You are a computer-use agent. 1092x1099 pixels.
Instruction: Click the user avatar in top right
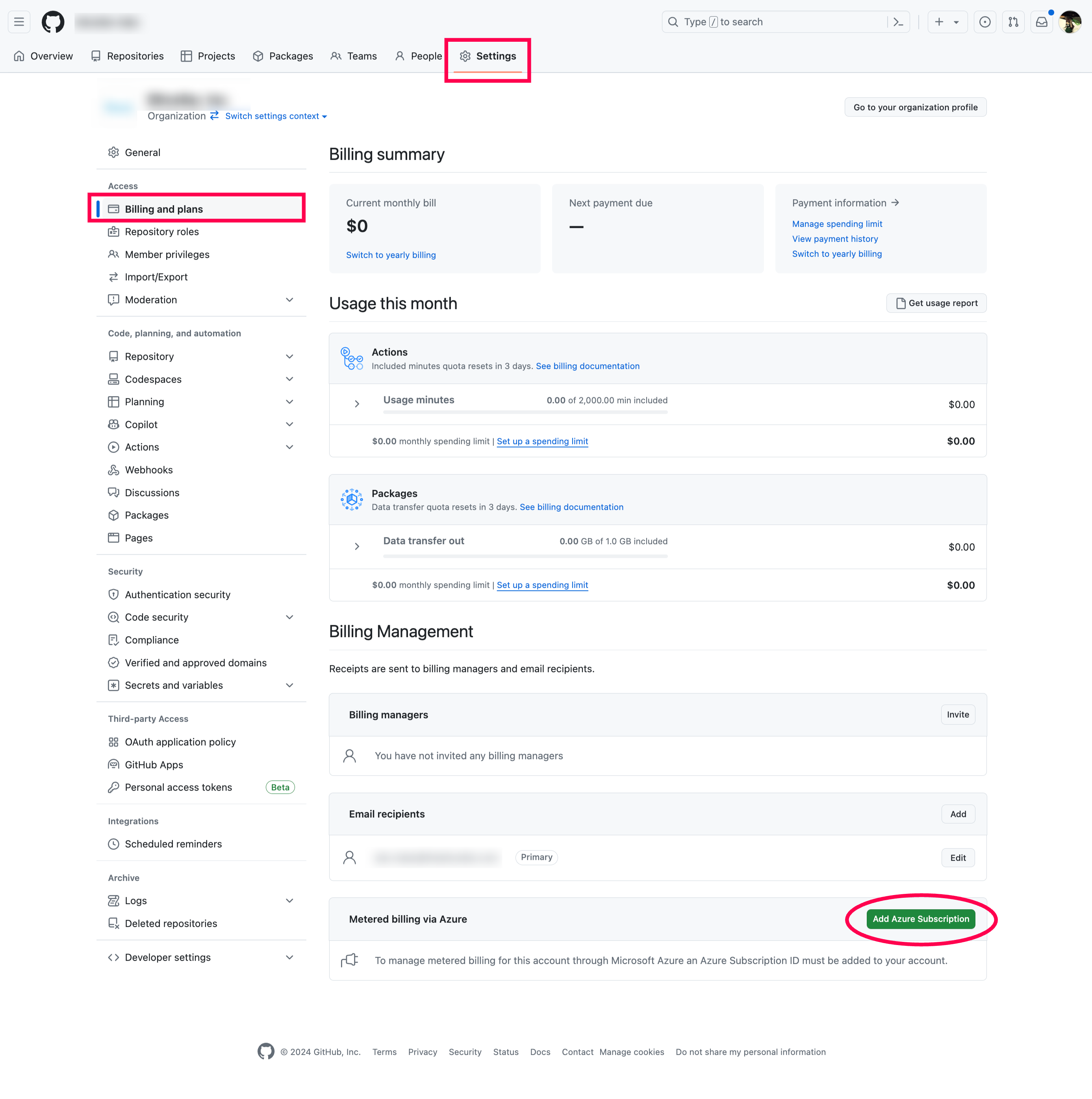(1070, 22)
